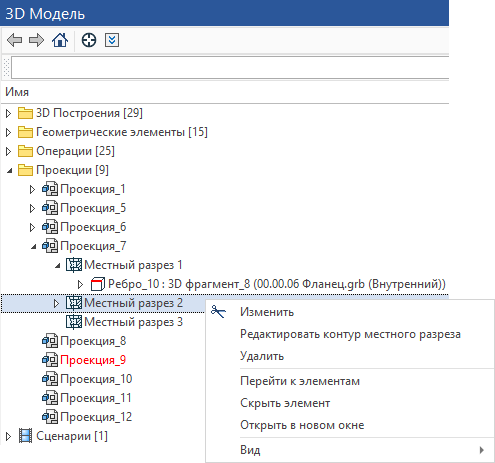Select Операции [25] label
This screenshot has height=463, width=495.
click(75, 151)
